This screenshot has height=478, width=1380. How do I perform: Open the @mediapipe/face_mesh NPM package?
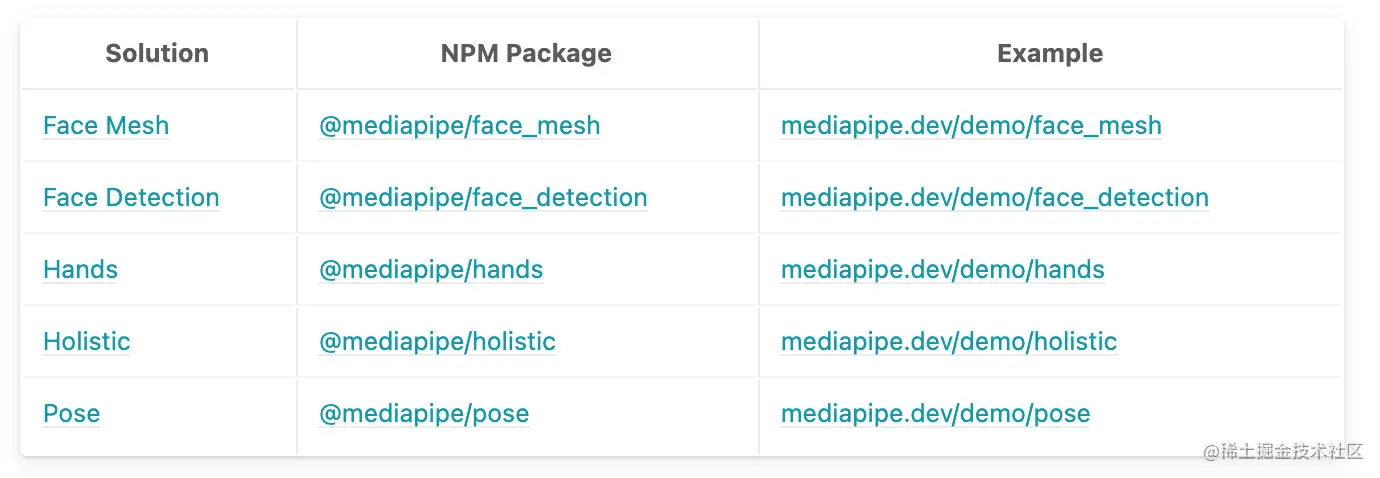pyautogui.click(x=460, y=126)
